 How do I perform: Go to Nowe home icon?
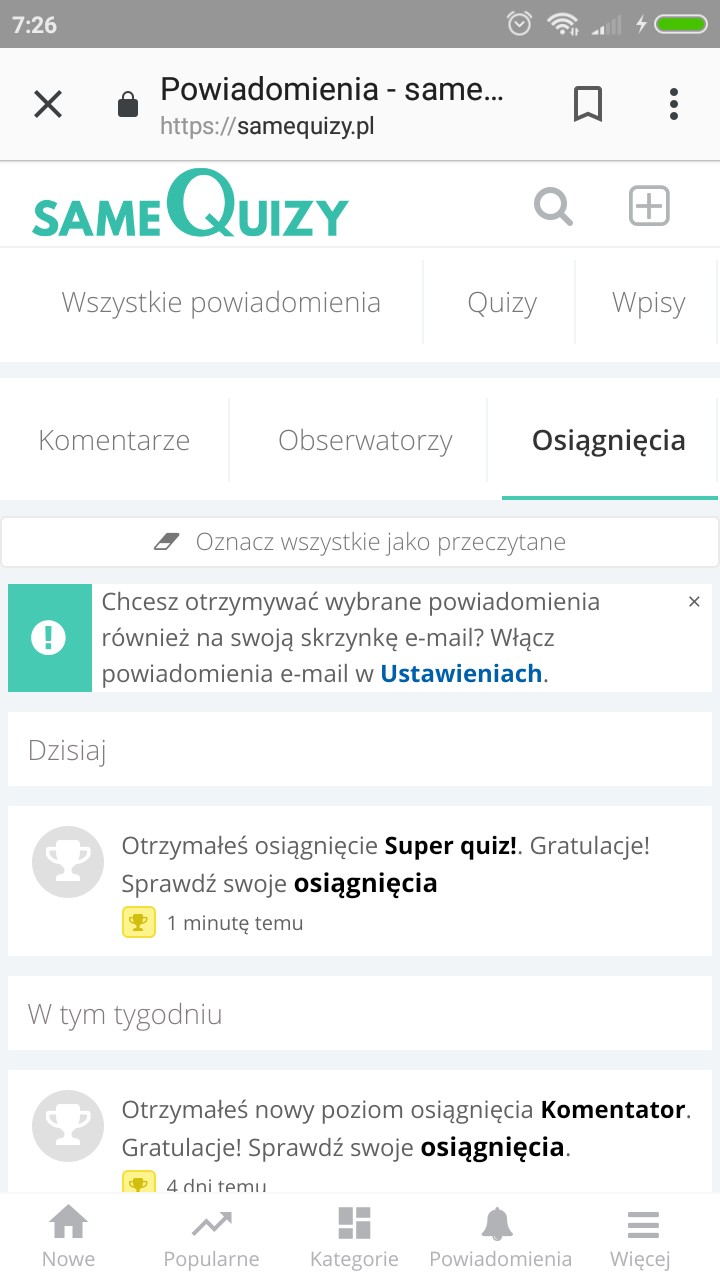(x=69, y=1236)
